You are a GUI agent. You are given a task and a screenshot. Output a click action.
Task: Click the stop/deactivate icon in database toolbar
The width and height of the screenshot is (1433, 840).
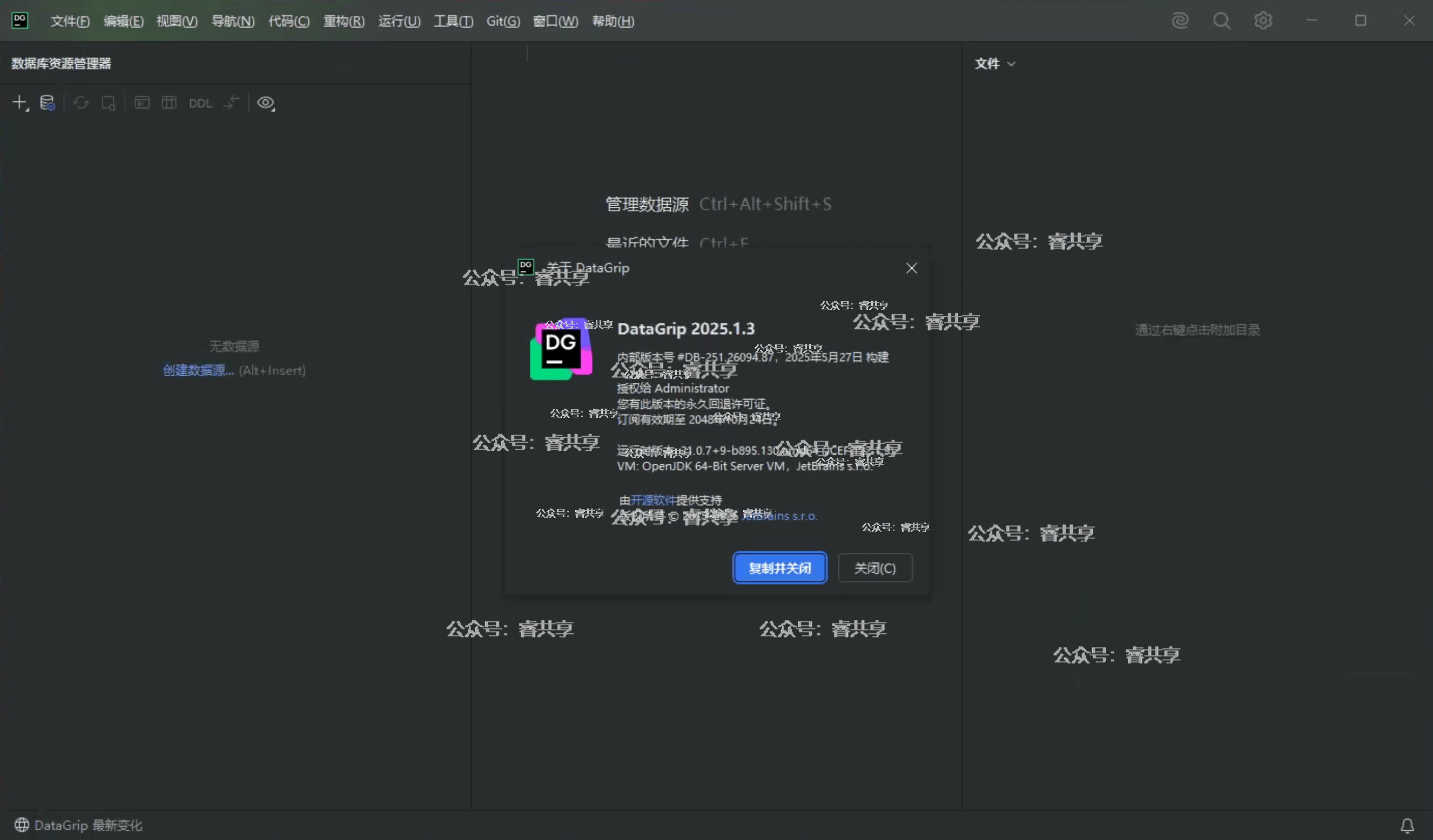108,103
